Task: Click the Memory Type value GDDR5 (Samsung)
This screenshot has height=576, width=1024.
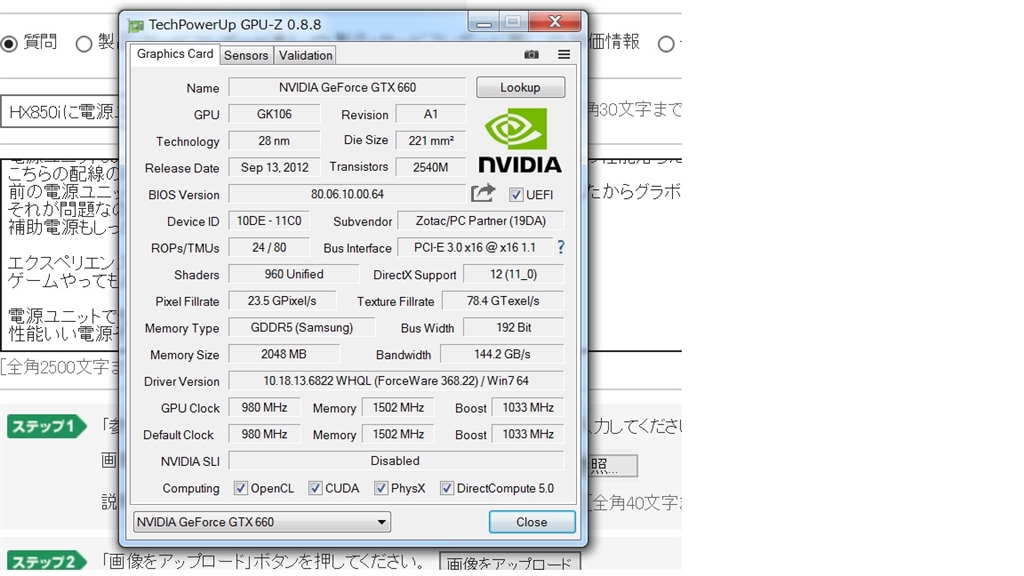Action: point(302,328)
